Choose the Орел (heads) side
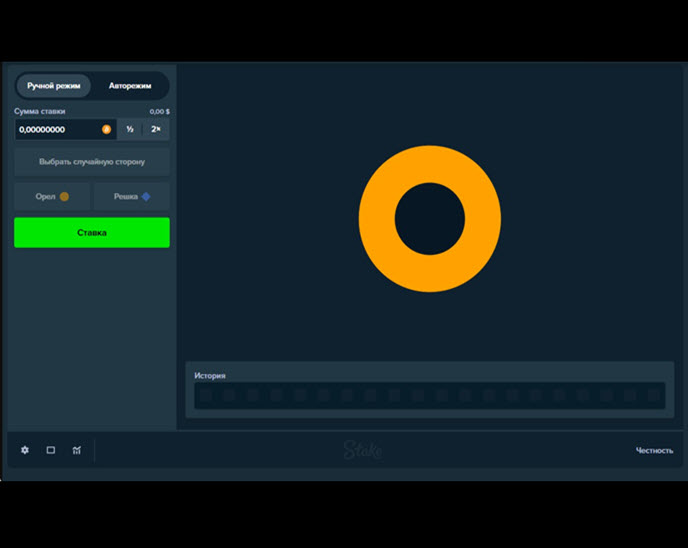 point(52,197)
